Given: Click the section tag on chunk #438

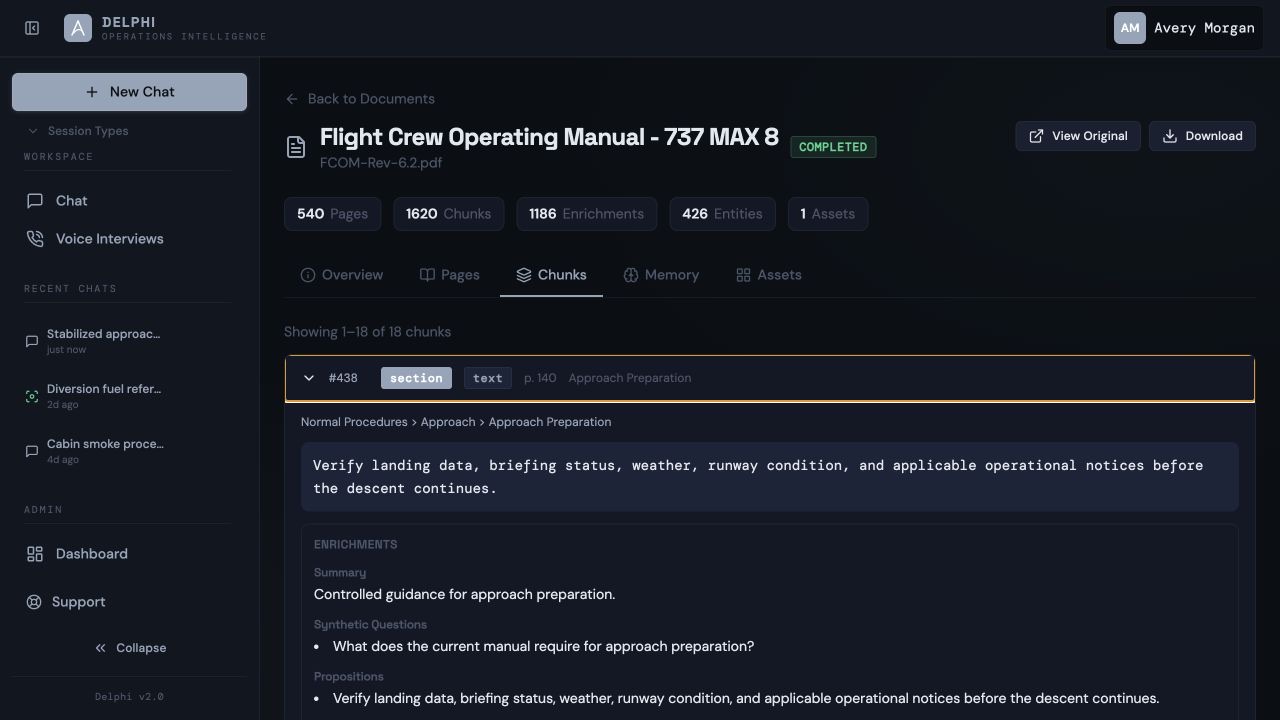Looking at the screenshot, I should point(416,378).
